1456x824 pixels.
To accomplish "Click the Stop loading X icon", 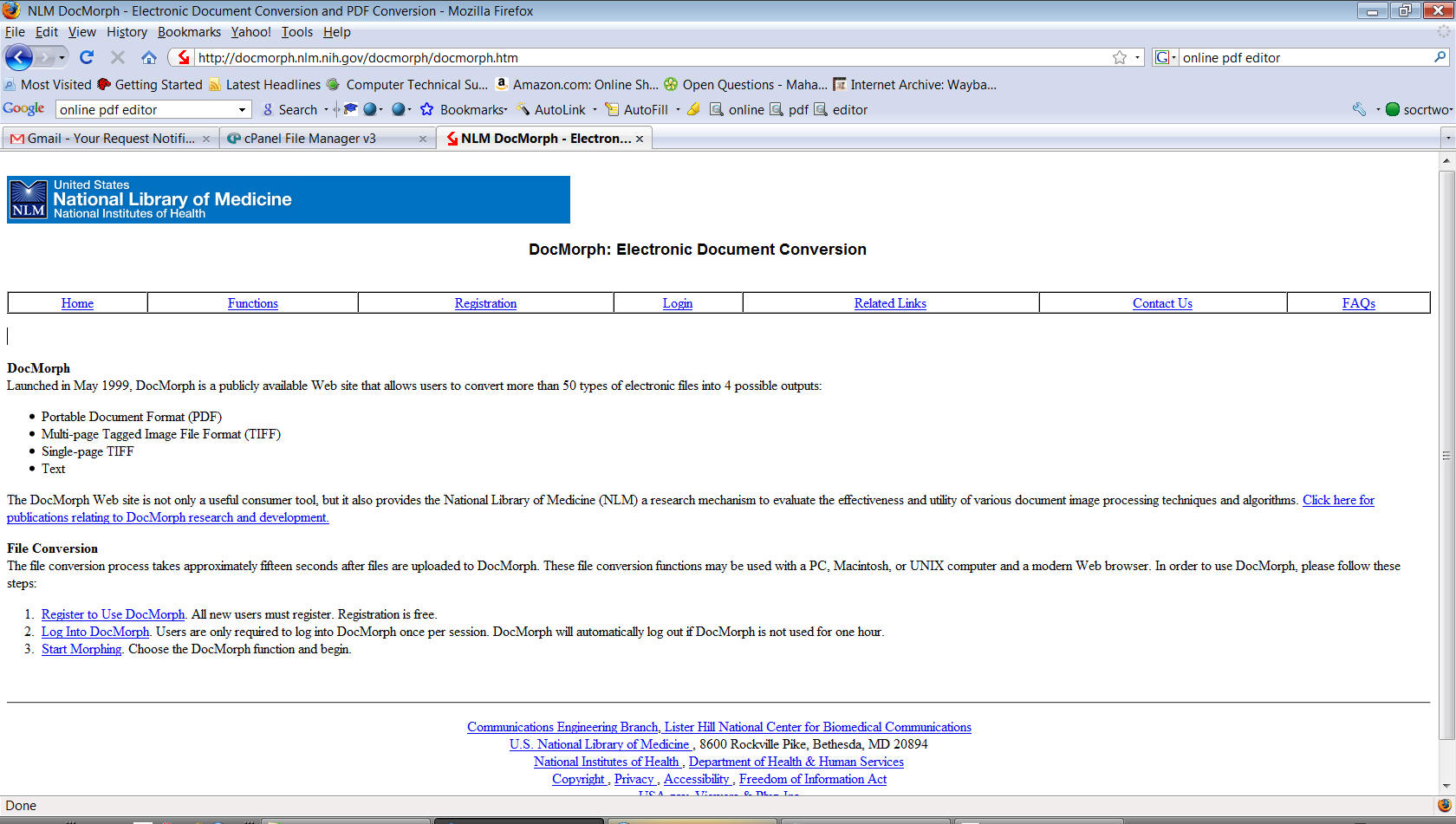I will pos(118,57).
